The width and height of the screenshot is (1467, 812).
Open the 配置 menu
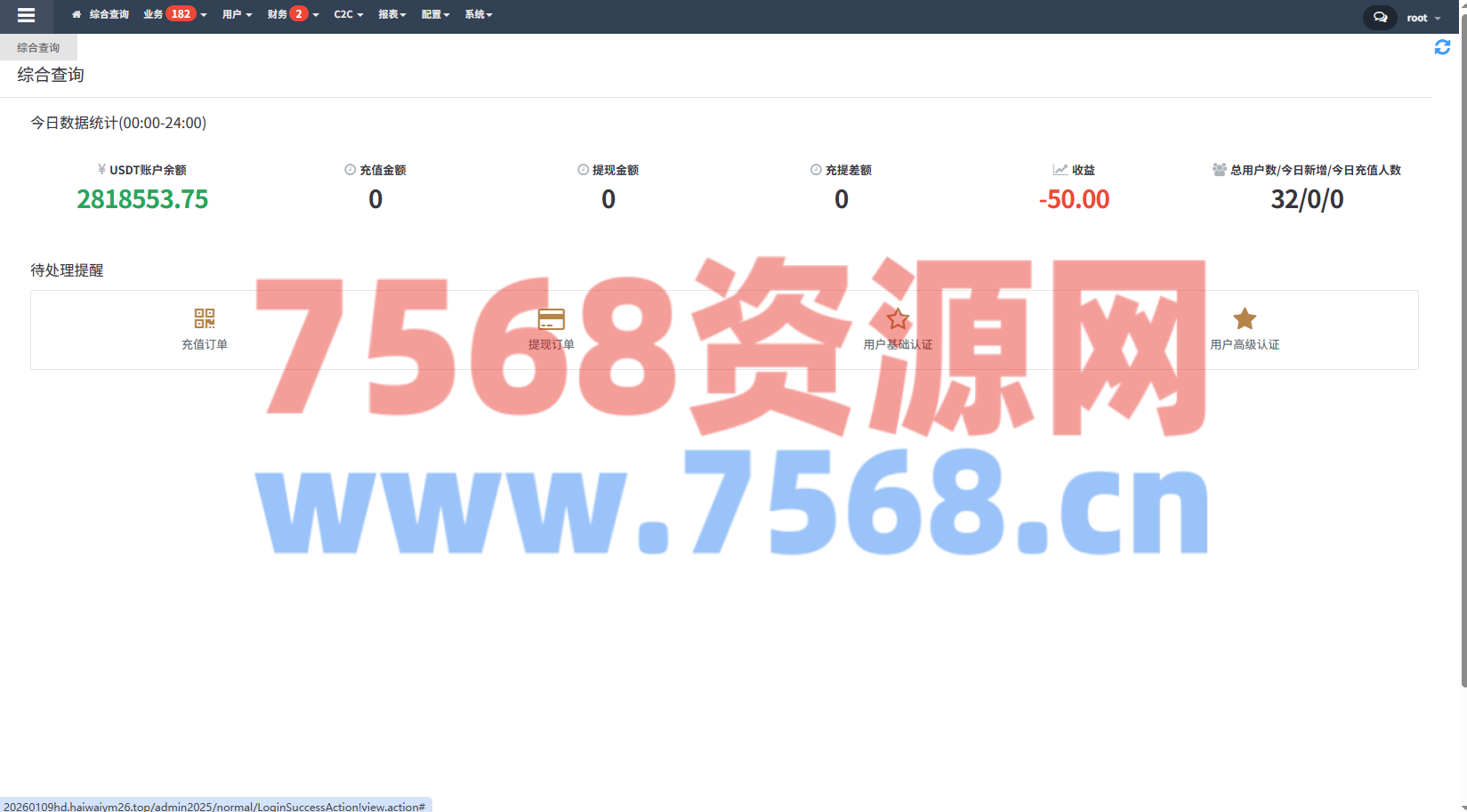pyautogui.click(x=435, y=14)
